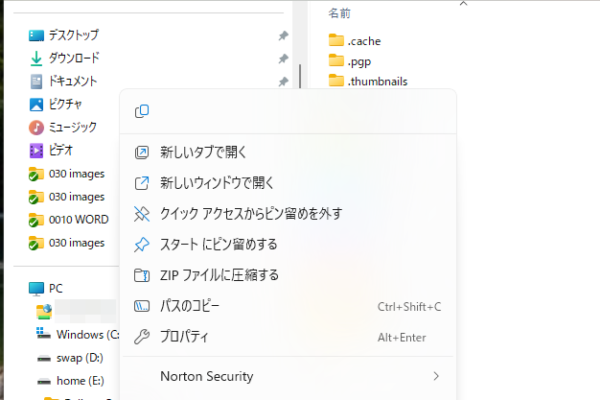
Task: Click the ZIP archive icon in context menu
Action: point(142,275)
